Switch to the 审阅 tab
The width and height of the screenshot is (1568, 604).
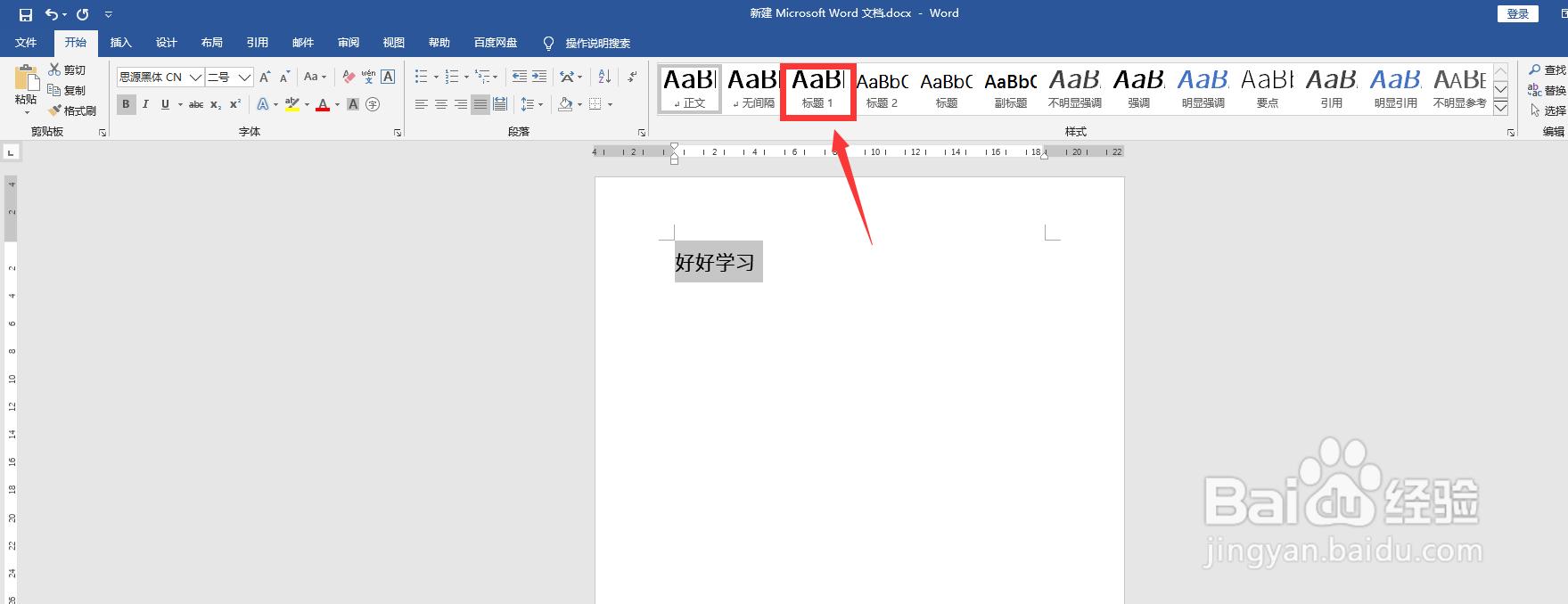point(348,43)
